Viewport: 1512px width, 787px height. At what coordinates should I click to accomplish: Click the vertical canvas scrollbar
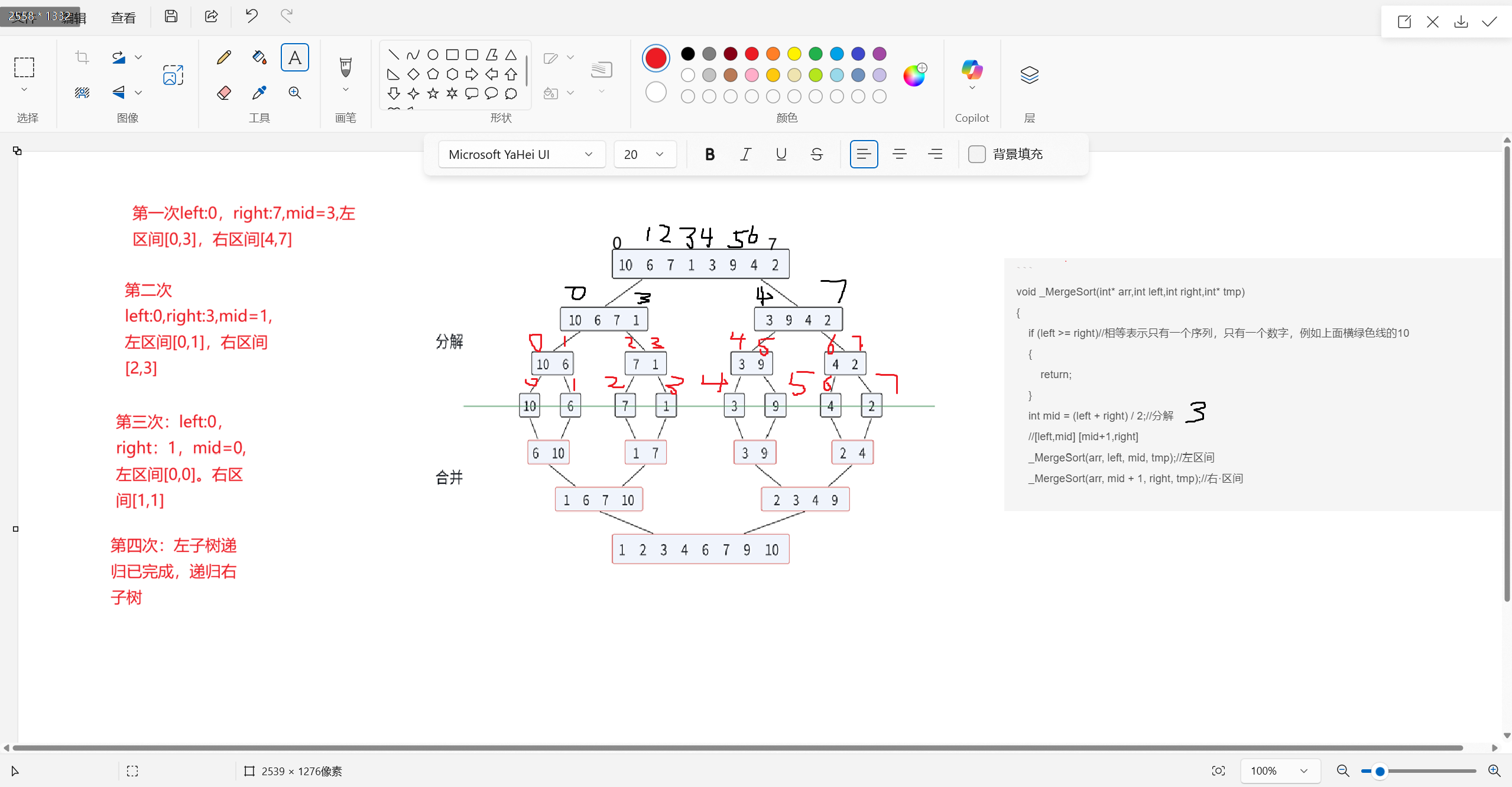pos(1507,374)
